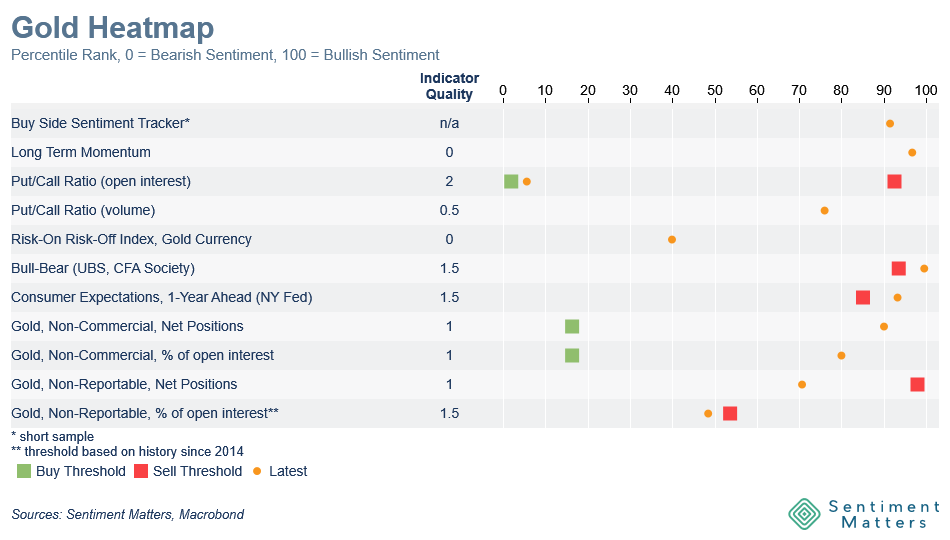Click red Sell square on Non-Reportable Net Positions row
The height and width of the screenshot is (540, 950).
coord(917,384)
